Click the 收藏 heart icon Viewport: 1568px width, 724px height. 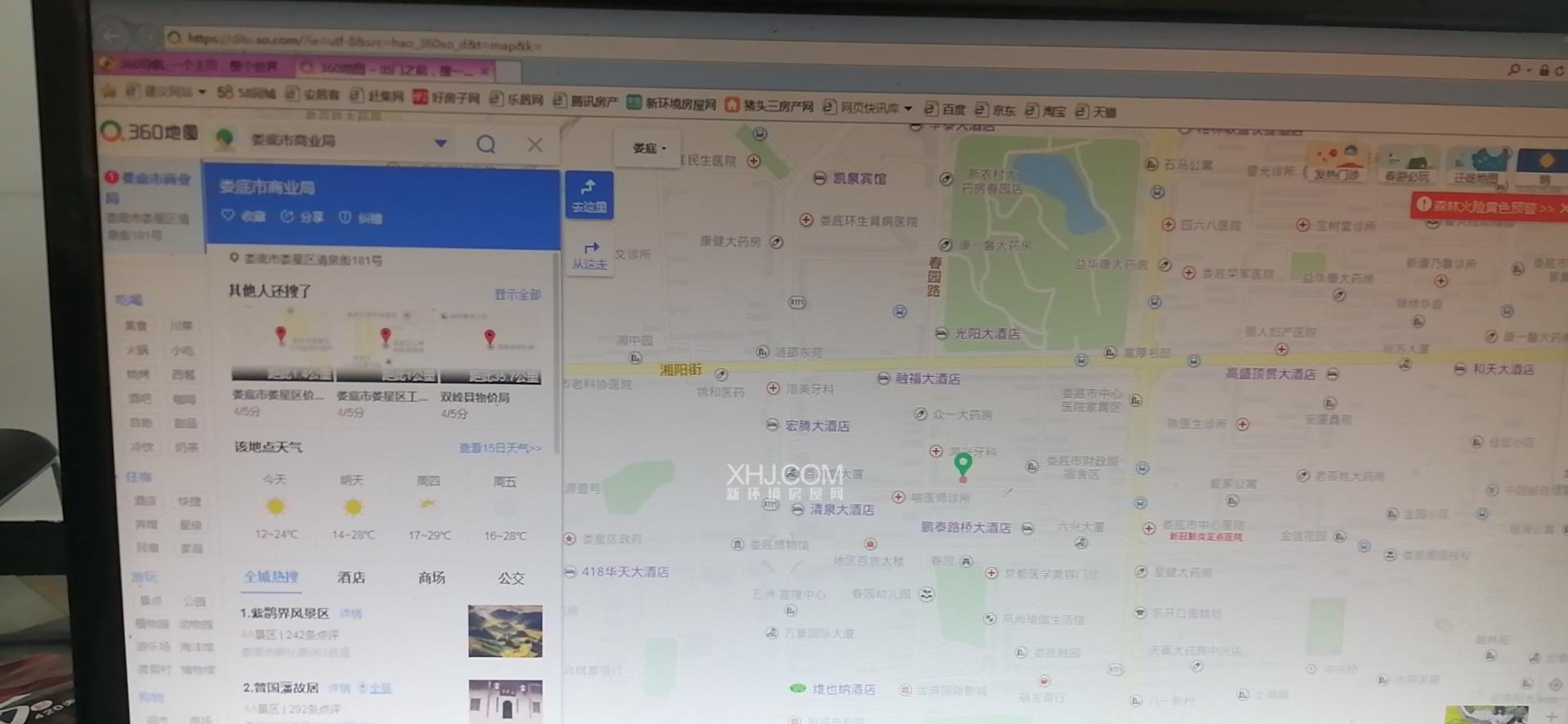click(x=228, y=215)
